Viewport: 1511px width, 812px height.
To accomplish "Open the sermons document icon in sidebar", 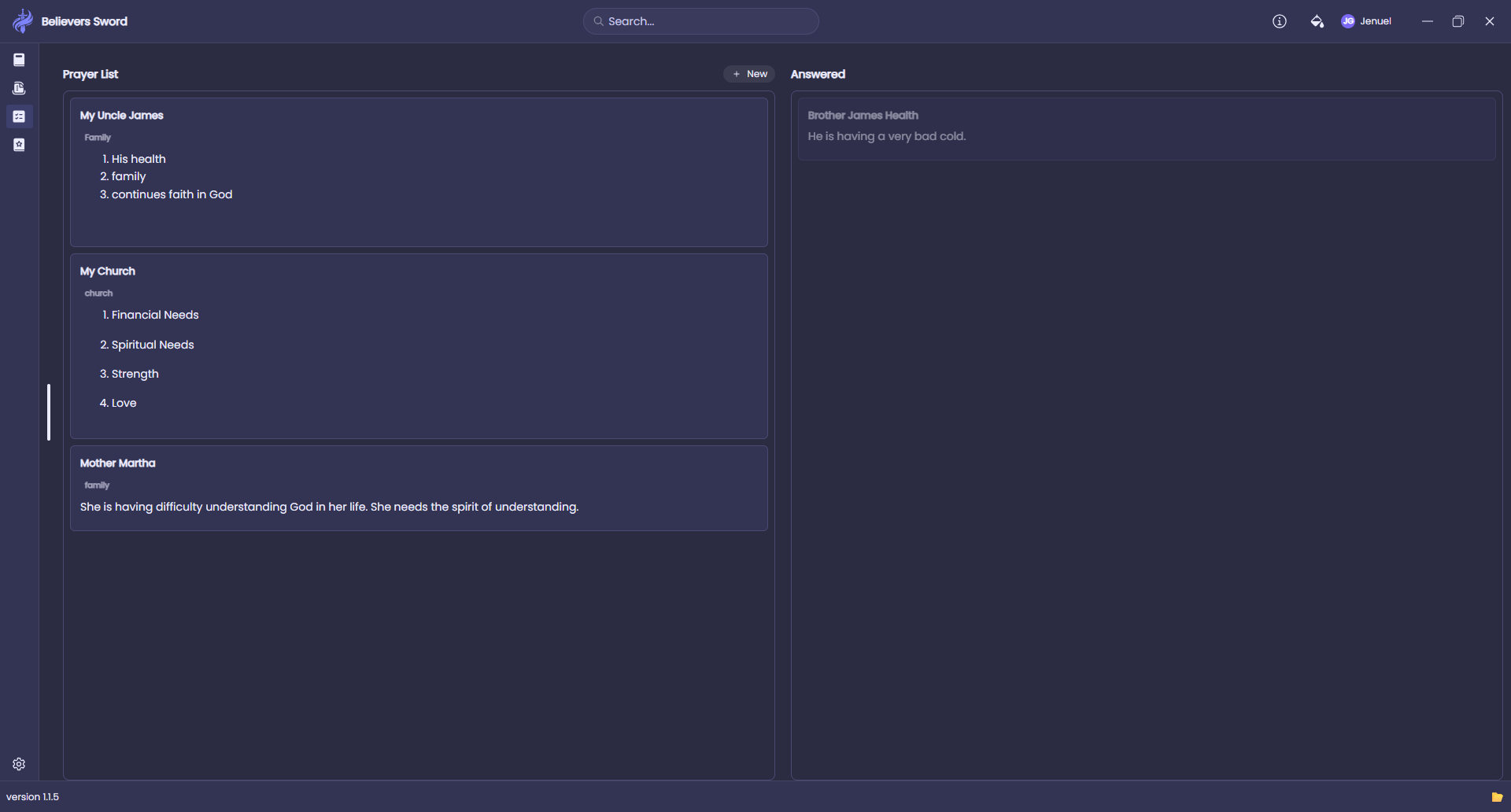I will pos(19,88).
